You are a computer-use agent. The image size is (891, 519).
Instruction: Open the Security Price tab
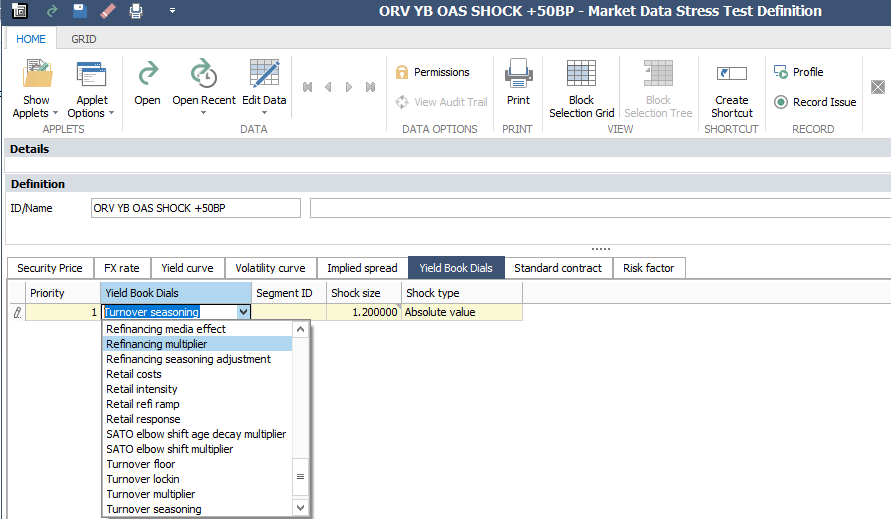(x=49, y=268)
